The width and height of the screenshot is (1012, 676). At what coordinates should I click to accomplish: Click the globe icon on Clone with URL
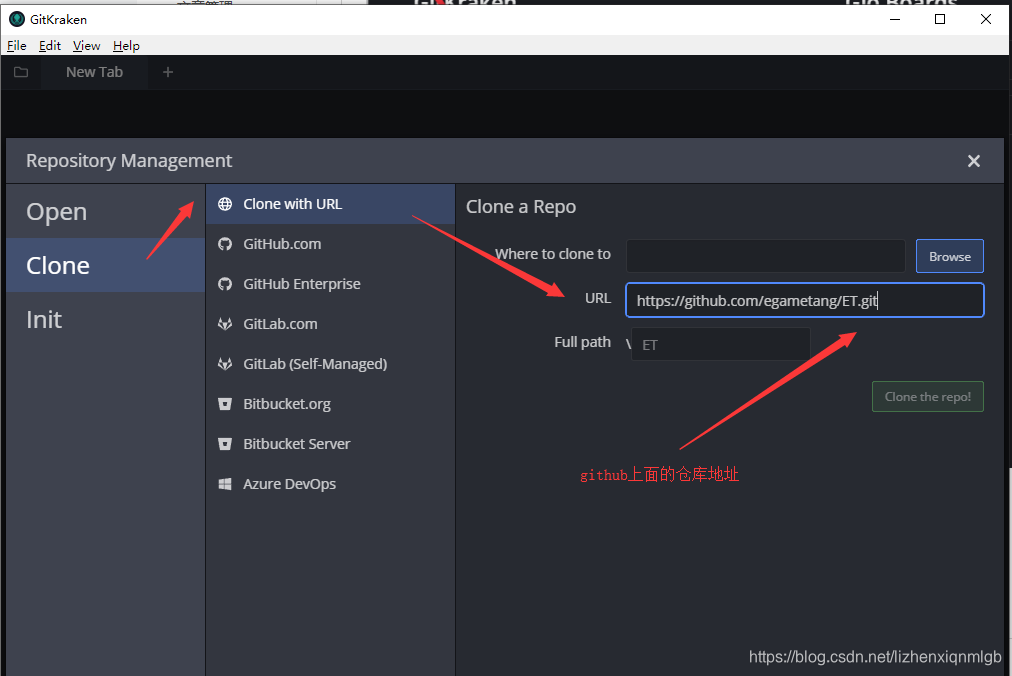(x=225, y=204)
